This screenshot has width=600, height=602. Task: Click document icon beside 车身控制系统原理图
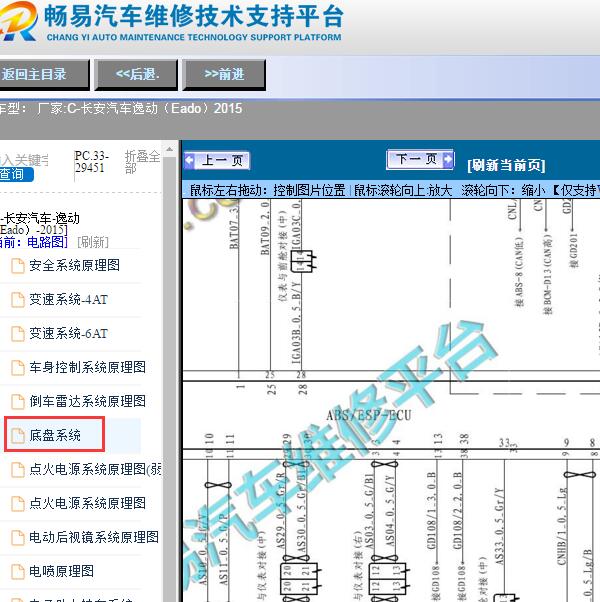(x=18, y=368)
